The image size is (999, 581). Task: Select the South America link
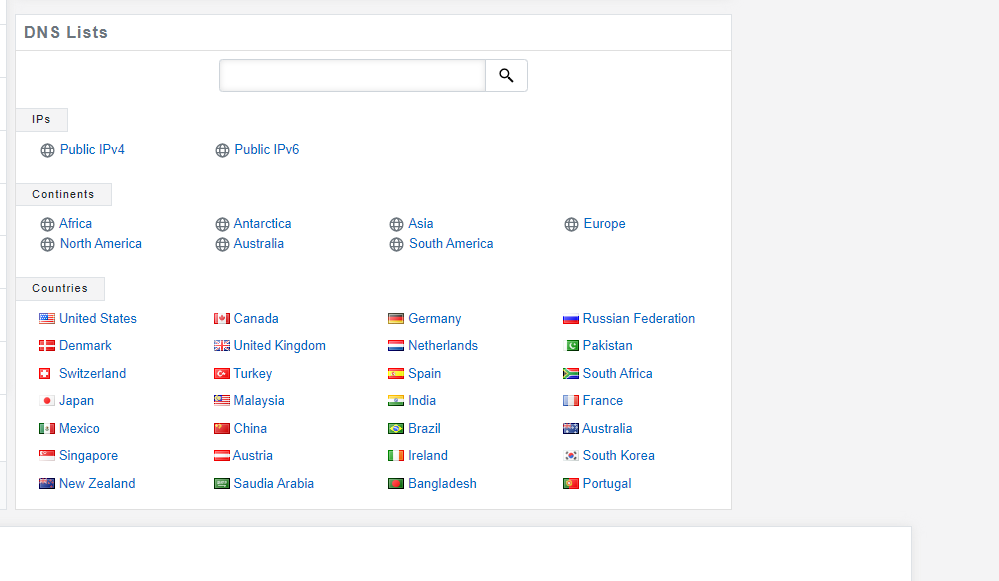pos(451,244)
